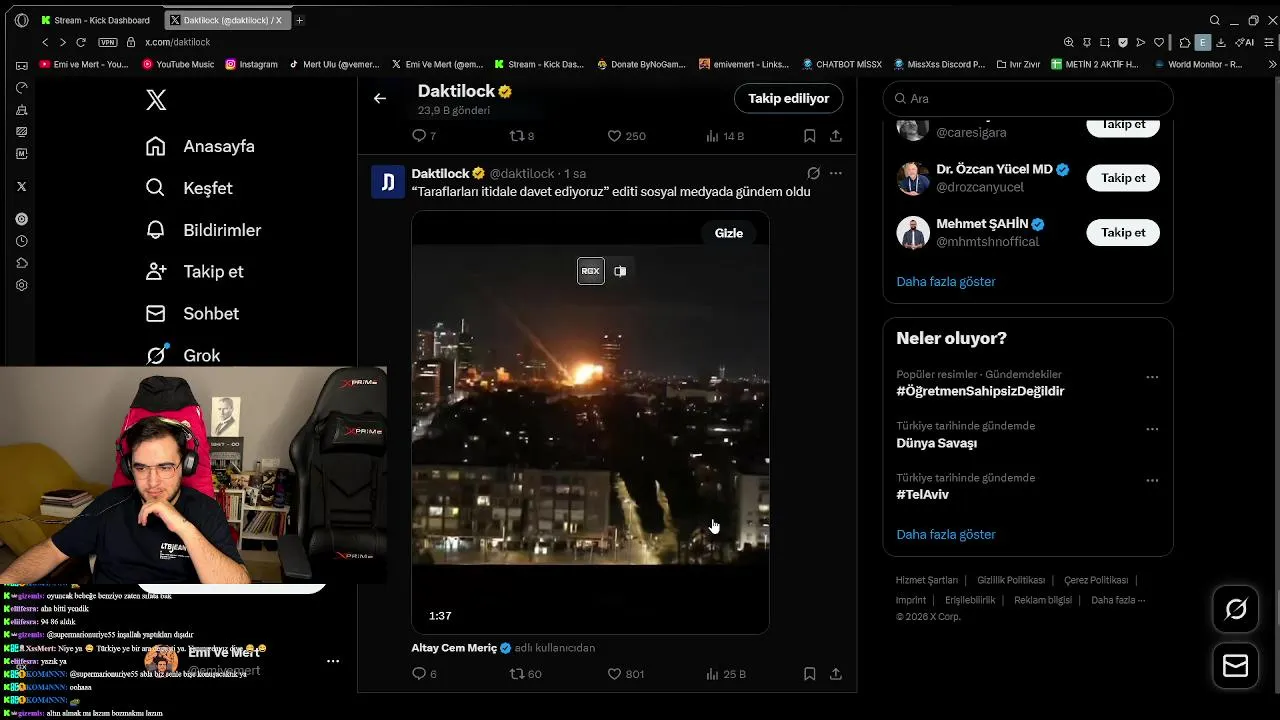Screen dimensions: 1280x720
Task: Open GX Cleaner sidebar icon
Action: point(22,110)
